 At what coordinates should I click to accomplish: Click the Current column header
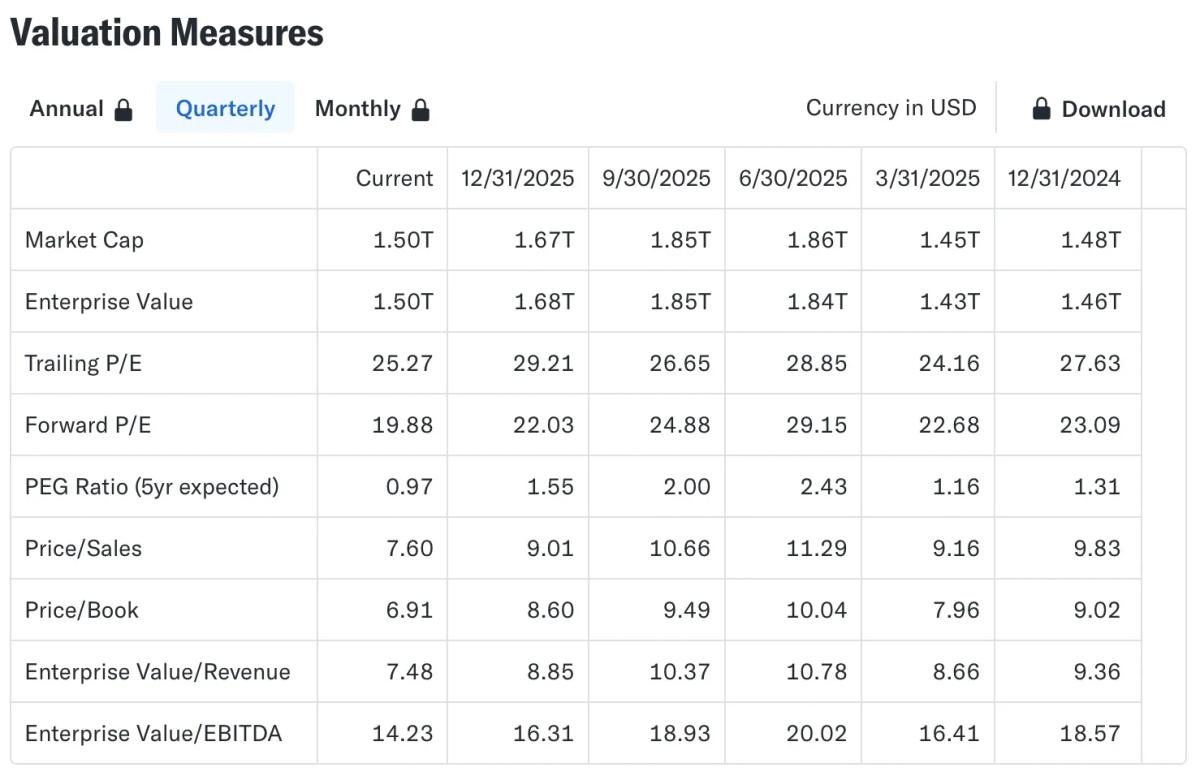click(x=394, y=178)
